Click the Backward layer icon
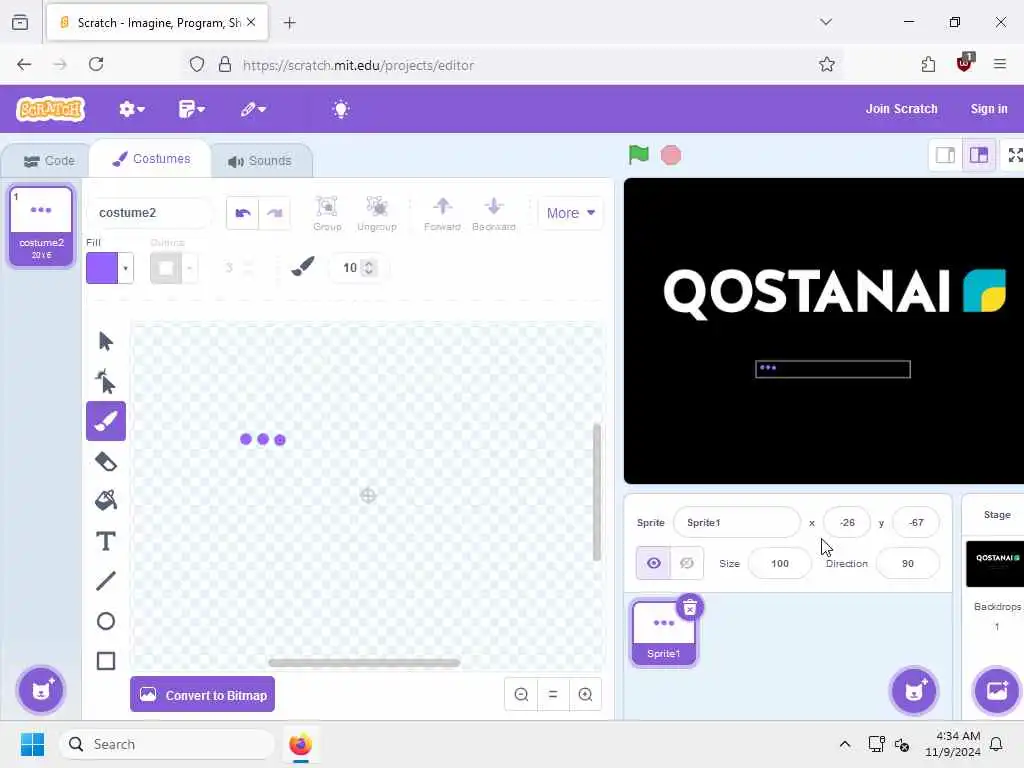 click(x=494, y=213)
